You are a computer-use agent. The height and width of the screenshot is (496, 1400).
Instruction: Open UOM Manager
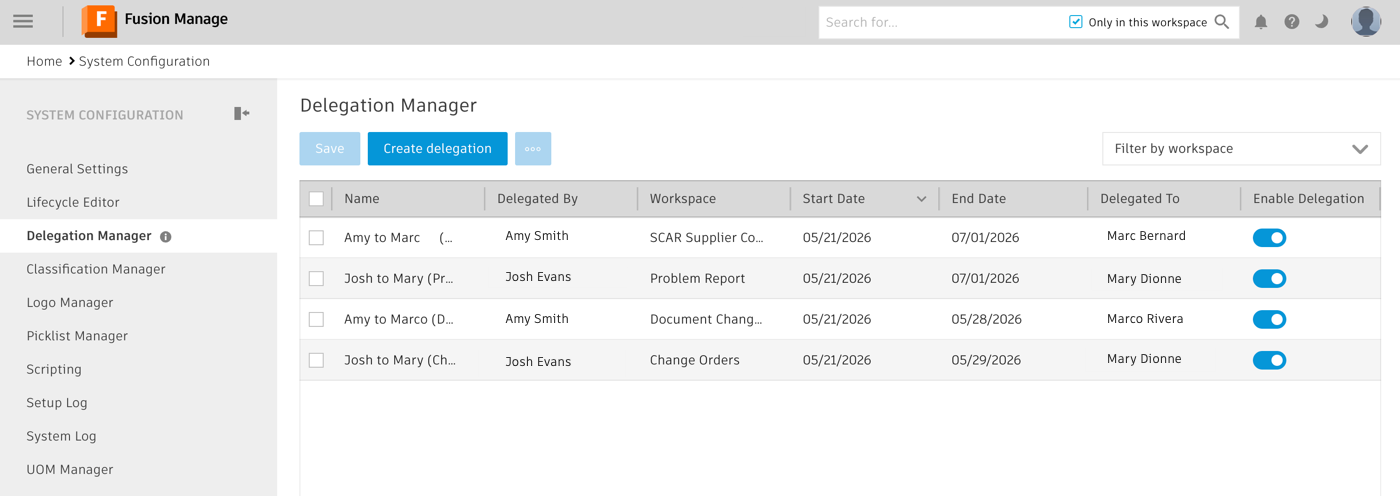point(70,469)
